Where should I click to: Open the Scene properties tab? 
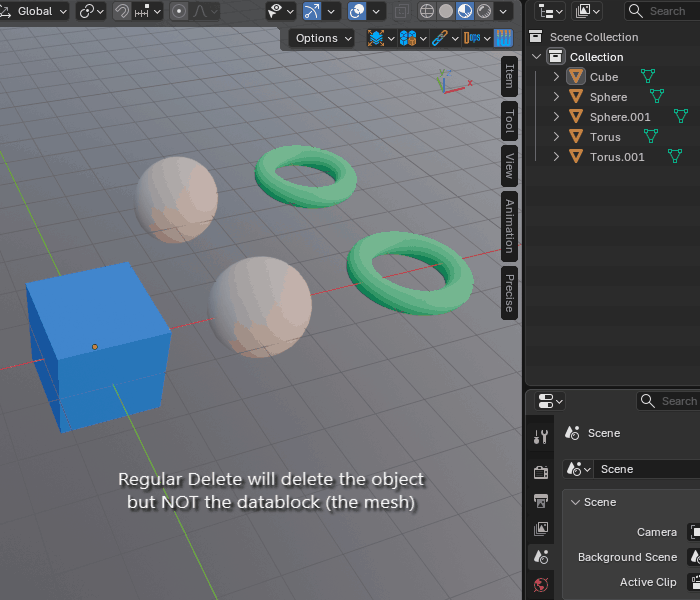541,557
